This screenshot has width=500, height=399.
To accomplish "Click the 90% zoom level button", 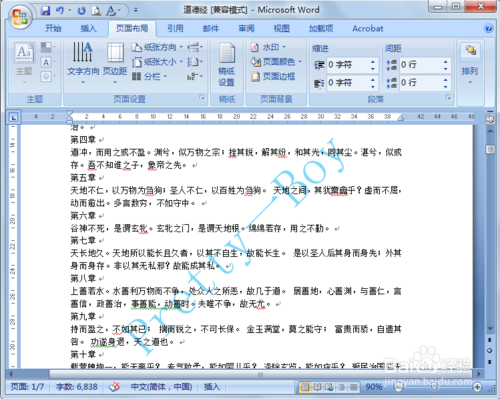I will (374, 387).
